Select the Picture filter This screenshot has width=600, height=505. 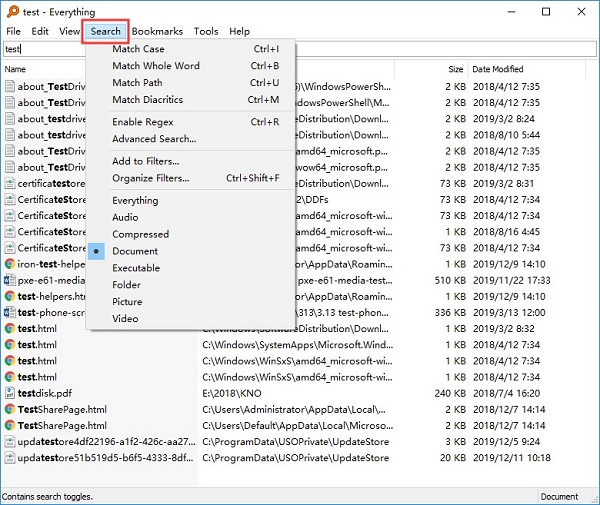point(191,302)
